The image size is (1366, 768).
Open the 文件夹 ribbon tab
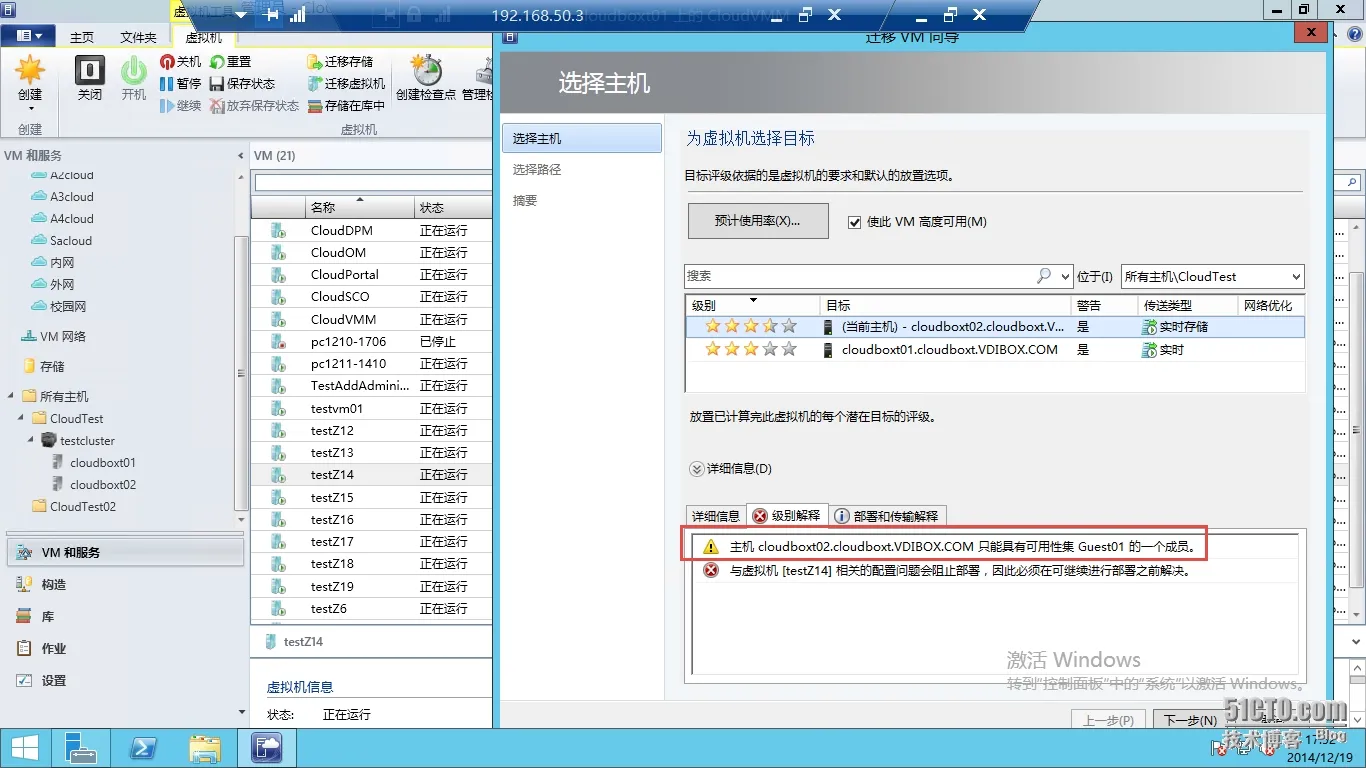pos(138,37)
